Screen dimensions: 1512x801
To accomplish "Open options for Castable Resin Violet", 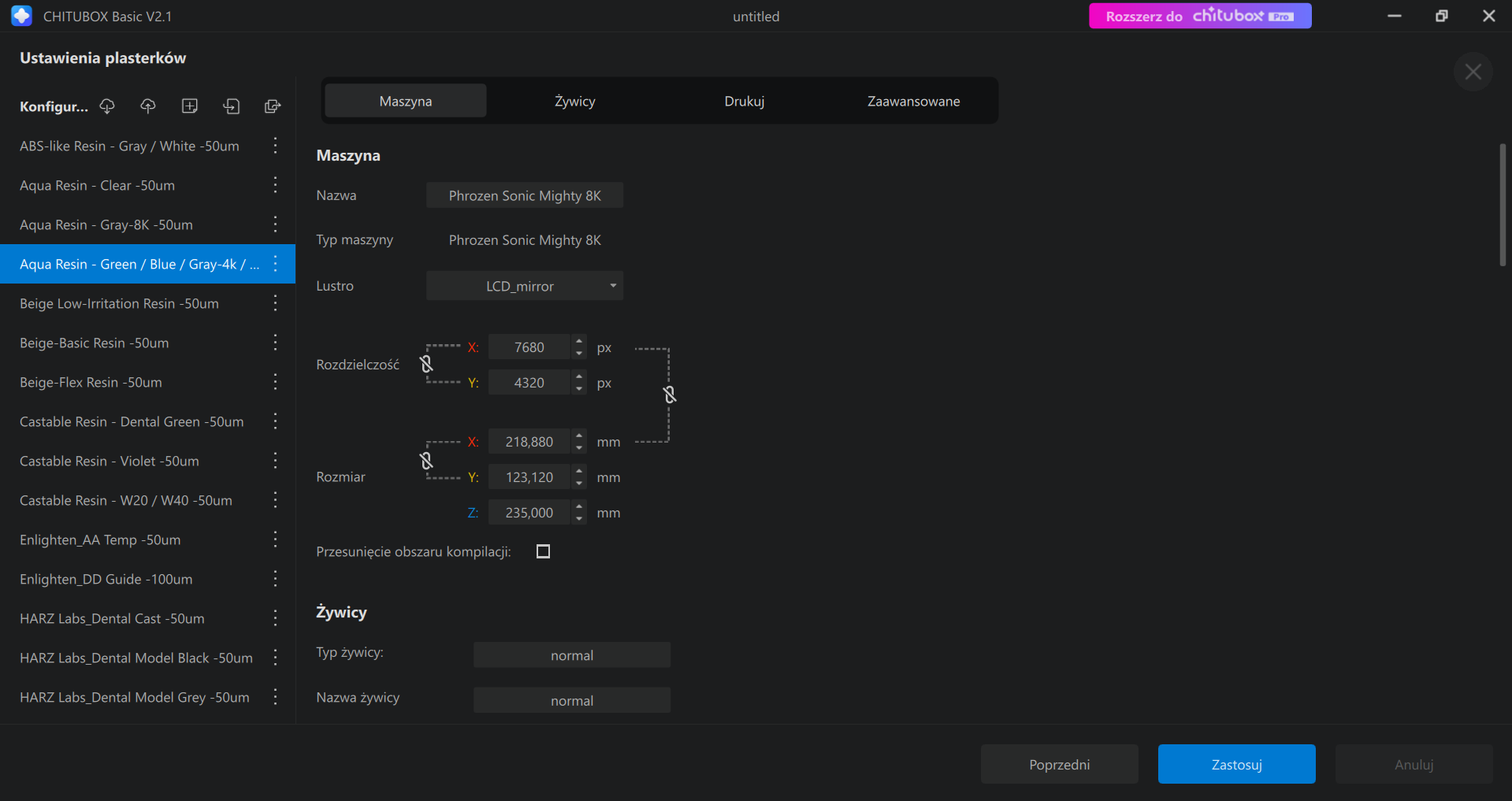I will (275, 461).
